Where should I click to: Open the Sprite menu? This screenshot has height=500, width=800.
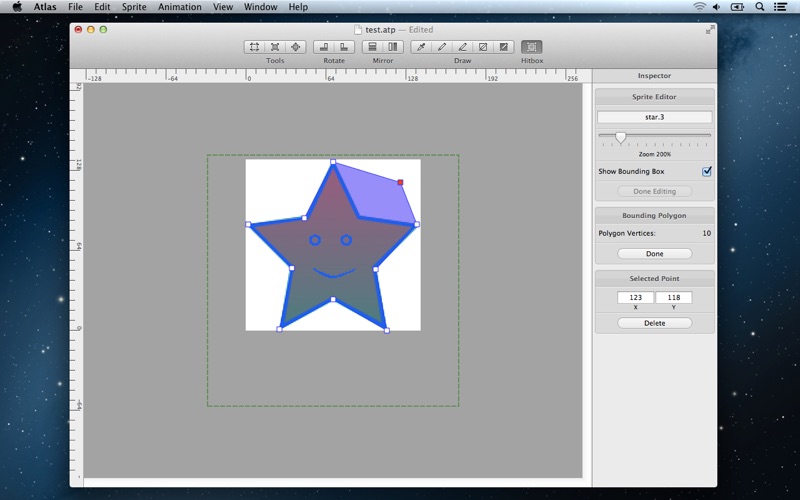tap(134, 7)
